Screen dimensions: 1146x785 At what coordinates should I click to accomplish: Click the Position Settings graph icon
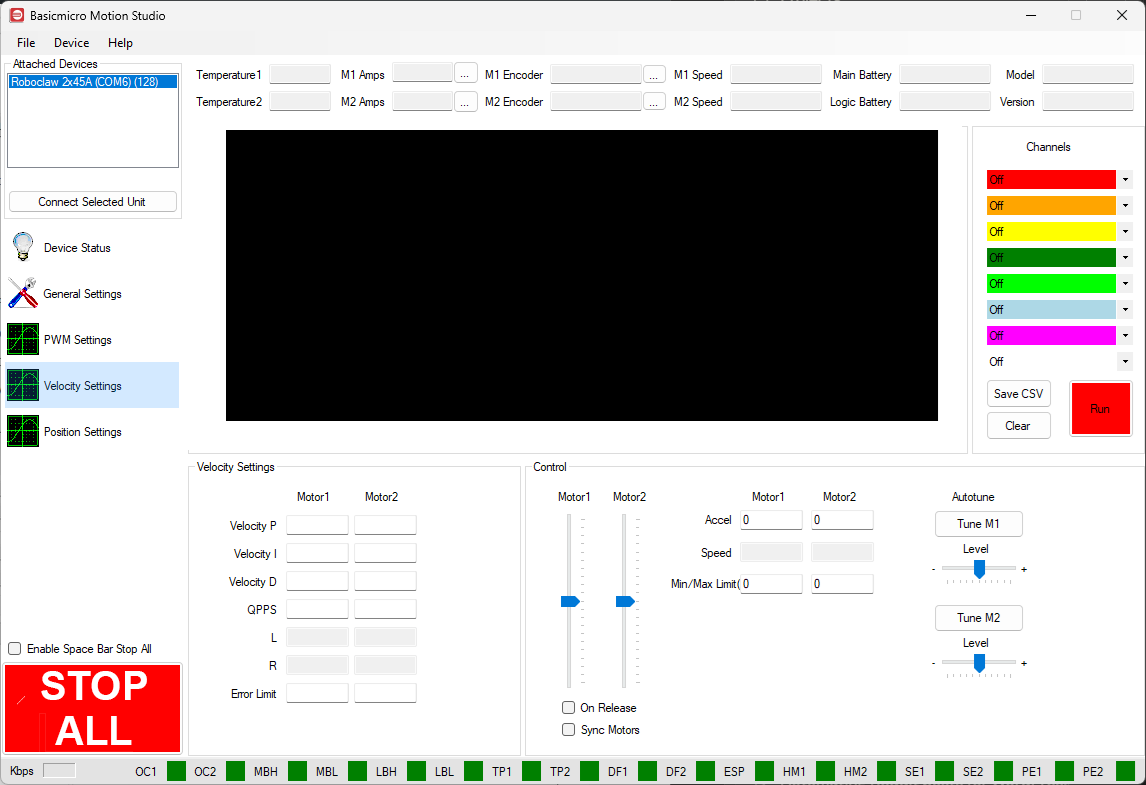23,431
